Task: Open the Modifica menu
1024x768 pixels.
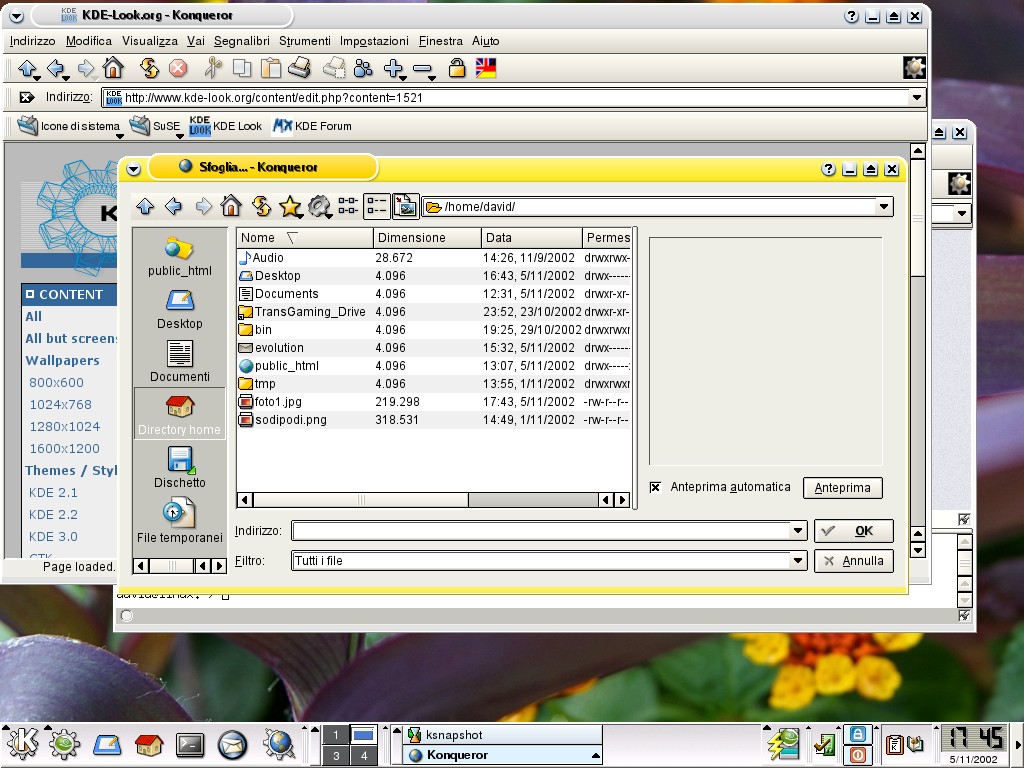Action: point(89,41)
